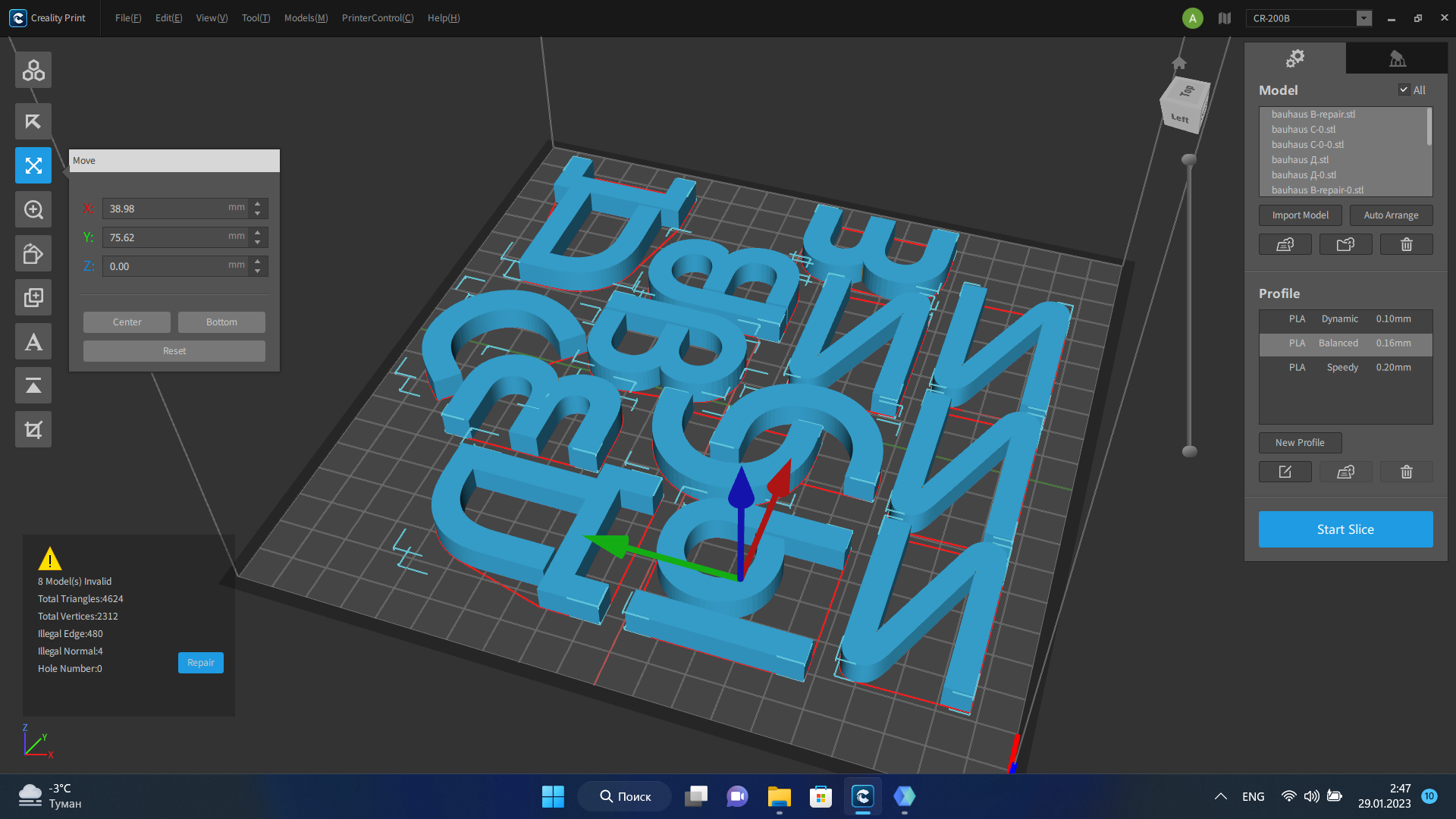Switch to the printer settings gear panel
The image size is (1456, 819).
(x=1295, y=58)
